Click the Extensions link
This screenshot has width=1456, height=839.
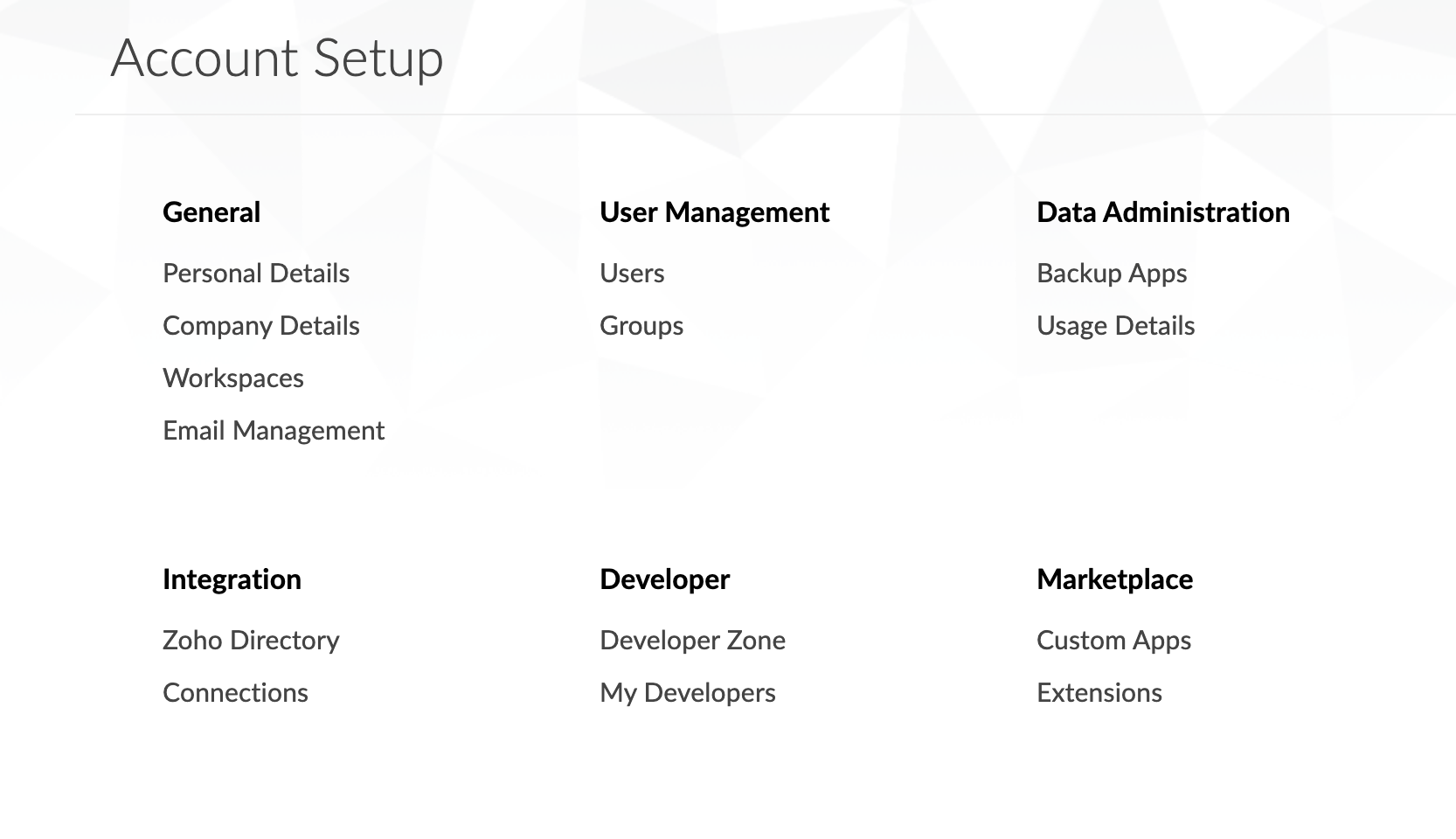1099,693
